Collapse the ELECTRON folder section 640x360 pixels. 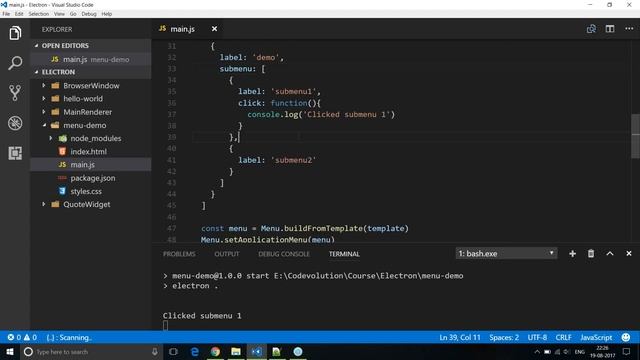point(91,72)
